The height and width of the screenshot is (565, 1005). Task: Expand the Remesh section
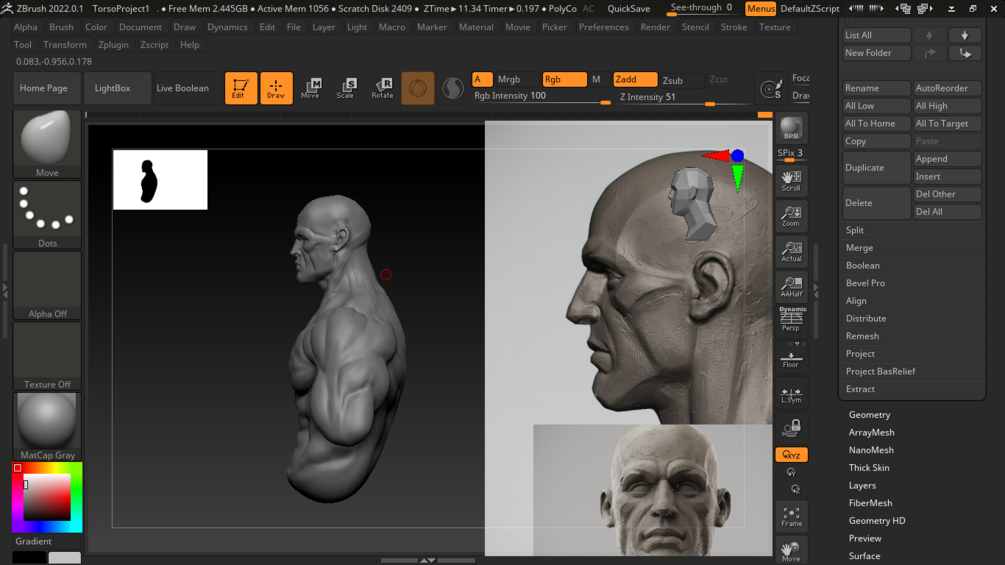862,336
